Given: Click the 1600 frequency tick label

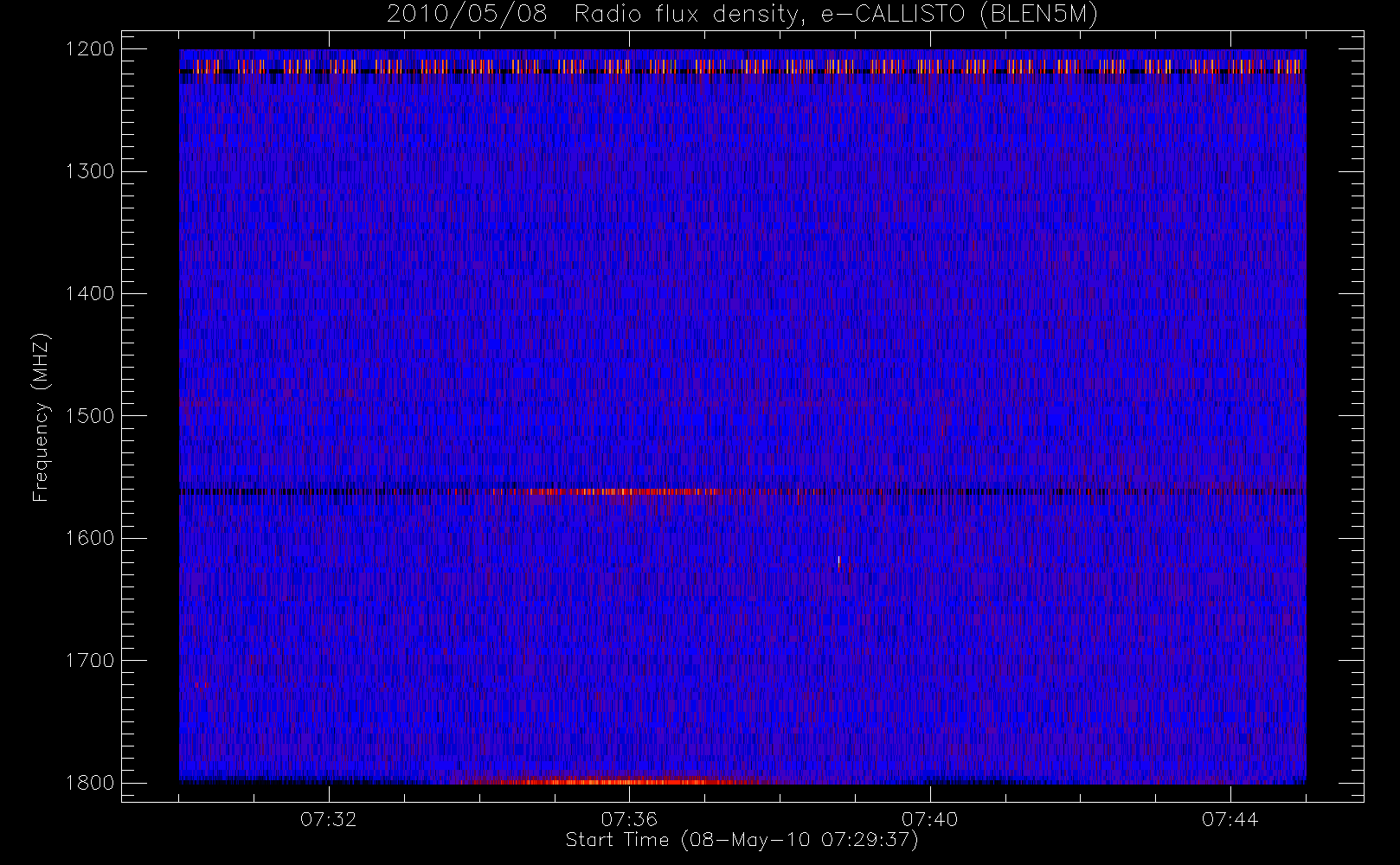Looking at the screenshot, I should tap(90, 538).
